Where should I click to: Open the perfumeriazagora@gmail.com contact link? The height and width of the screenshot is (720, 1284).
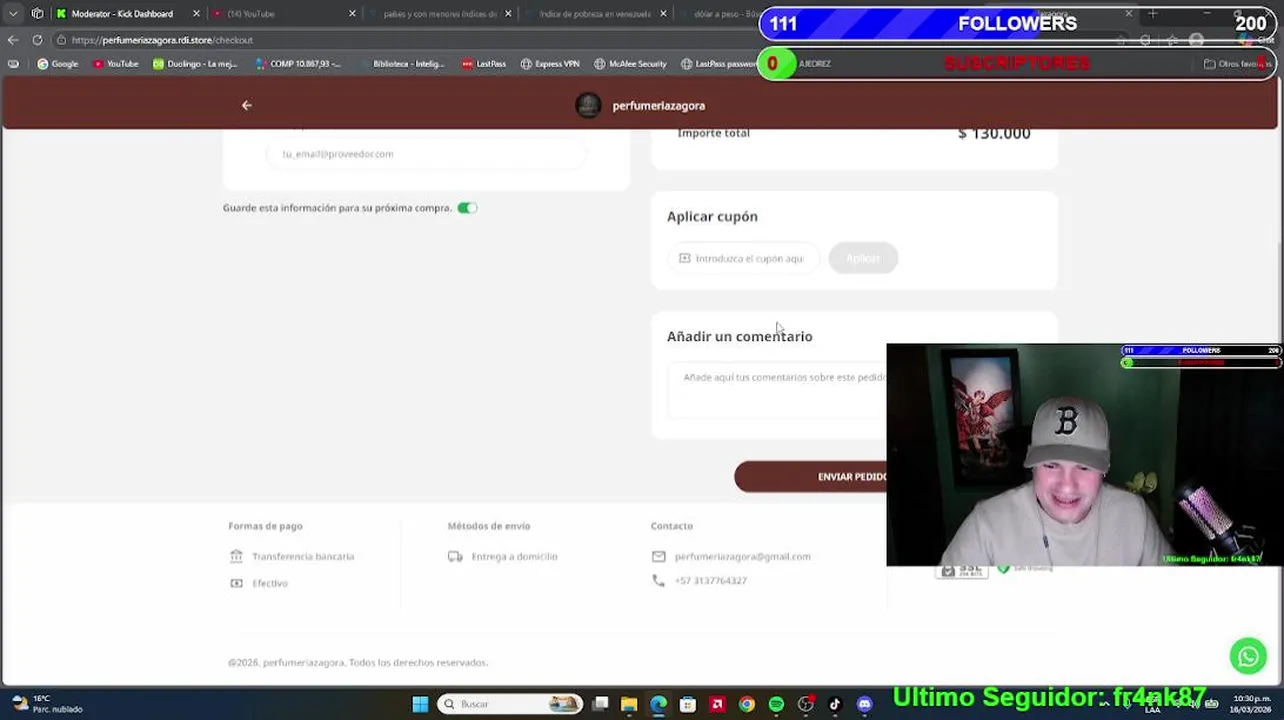(x=742, y=556)
